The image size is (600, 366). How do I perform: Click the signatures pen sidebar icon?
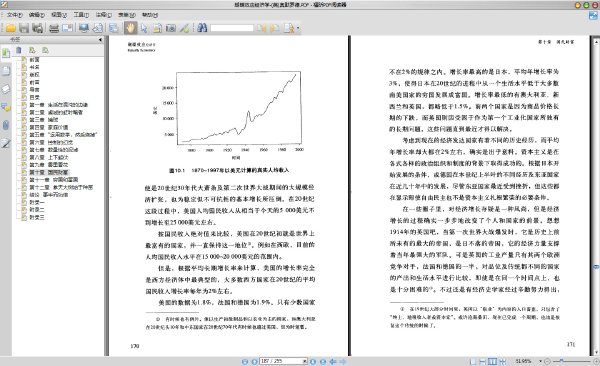coord(6,144)
